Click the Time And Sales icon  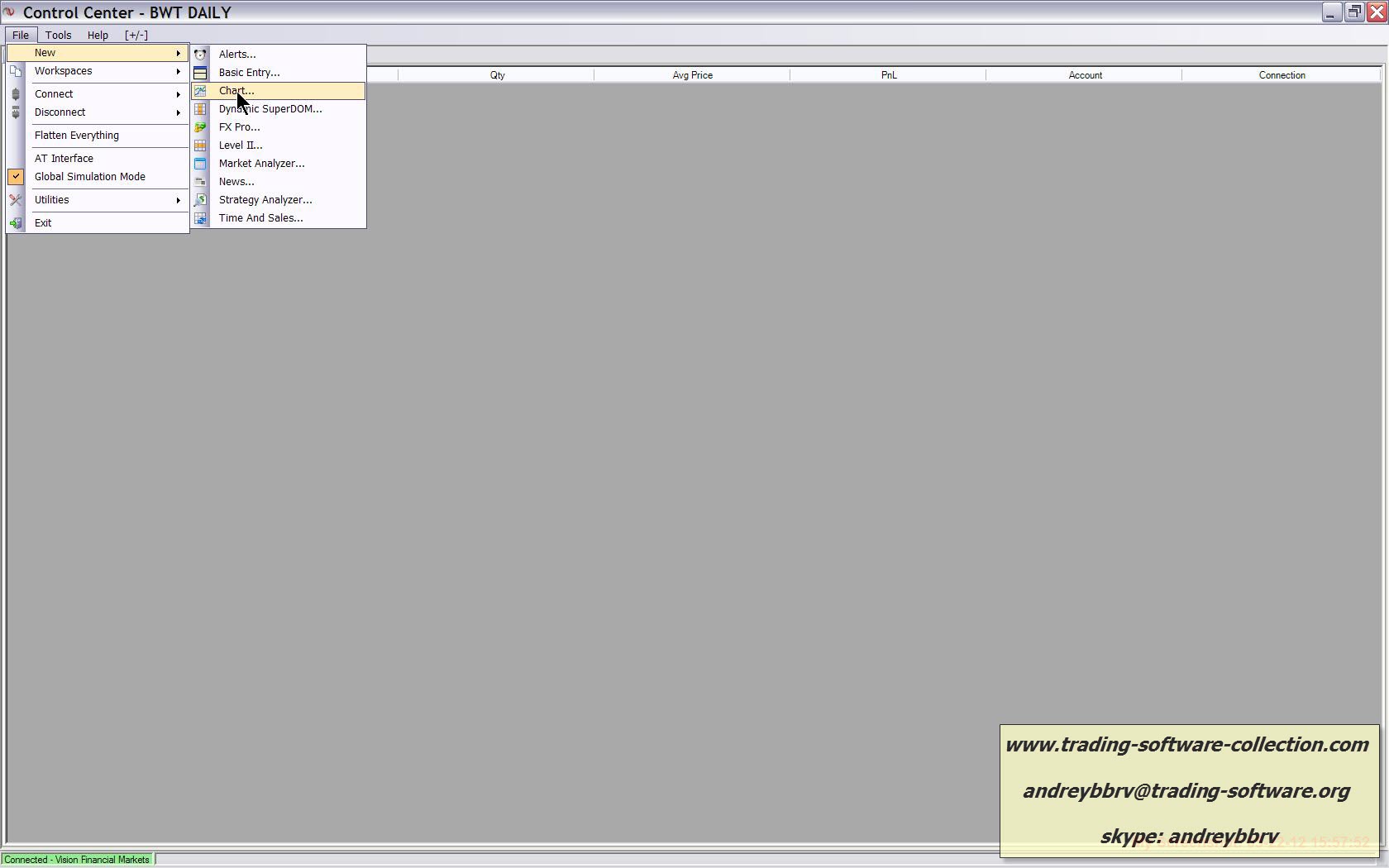pos(200,218)
